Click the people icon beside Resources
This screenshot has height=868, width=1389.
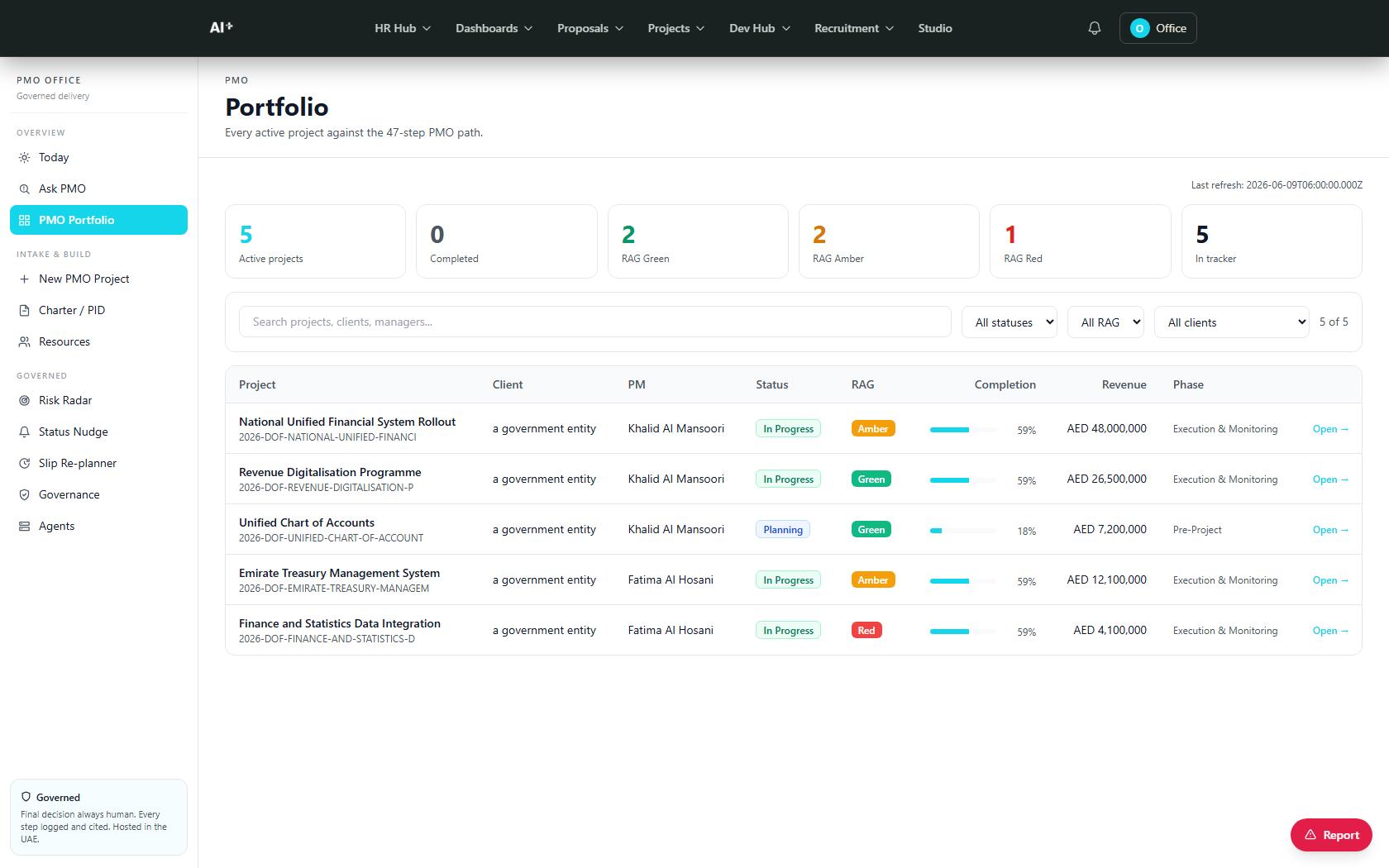(x=25, y=341)
